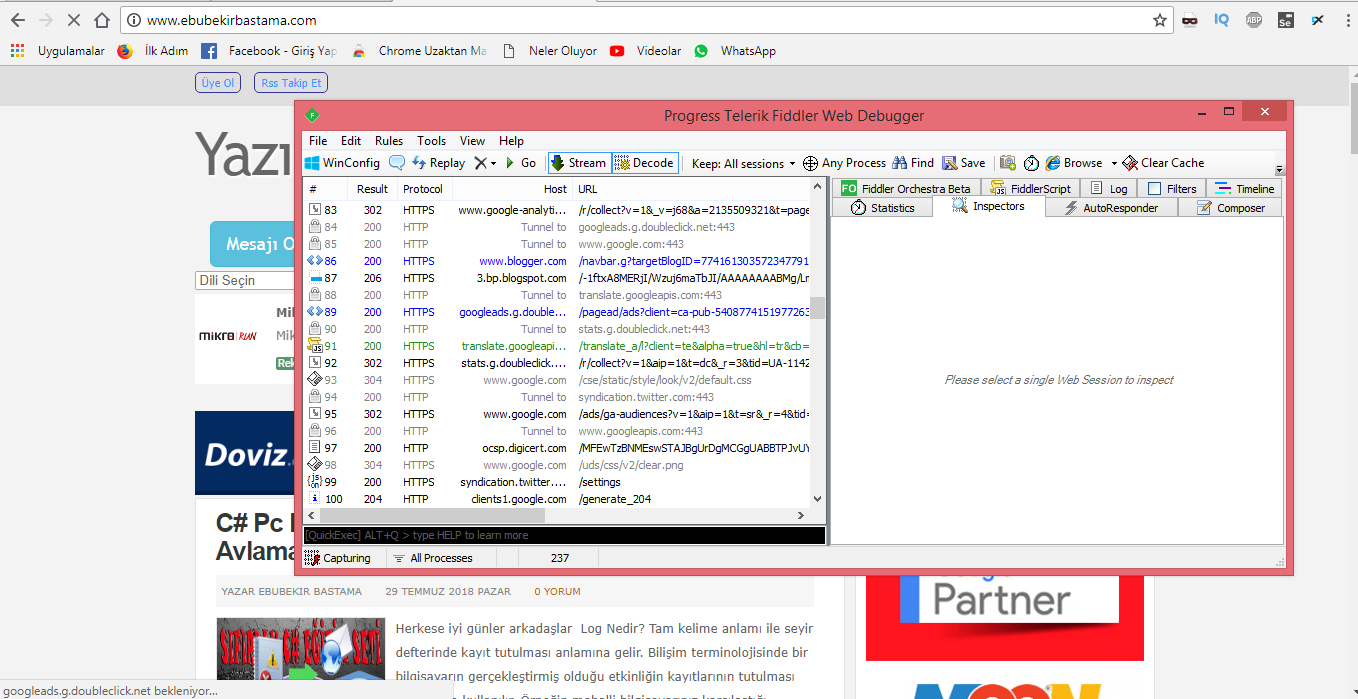1358x699 pixels.
Task: Open the File menu in Fiddler
Action: point(318,141)
